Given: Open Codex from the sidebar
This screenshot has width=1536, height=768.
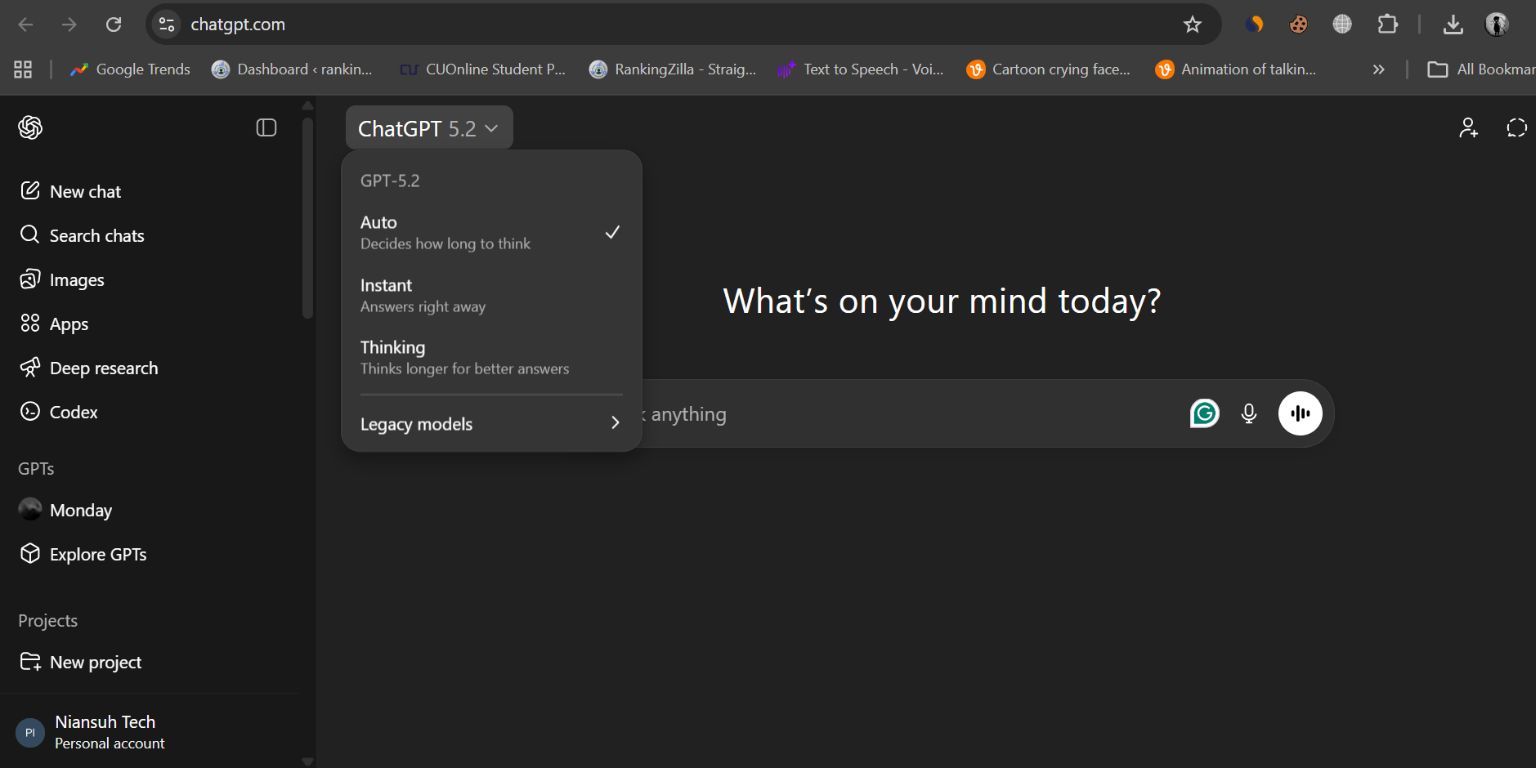Looking at the screenshot, I should (x=74, y=411).
